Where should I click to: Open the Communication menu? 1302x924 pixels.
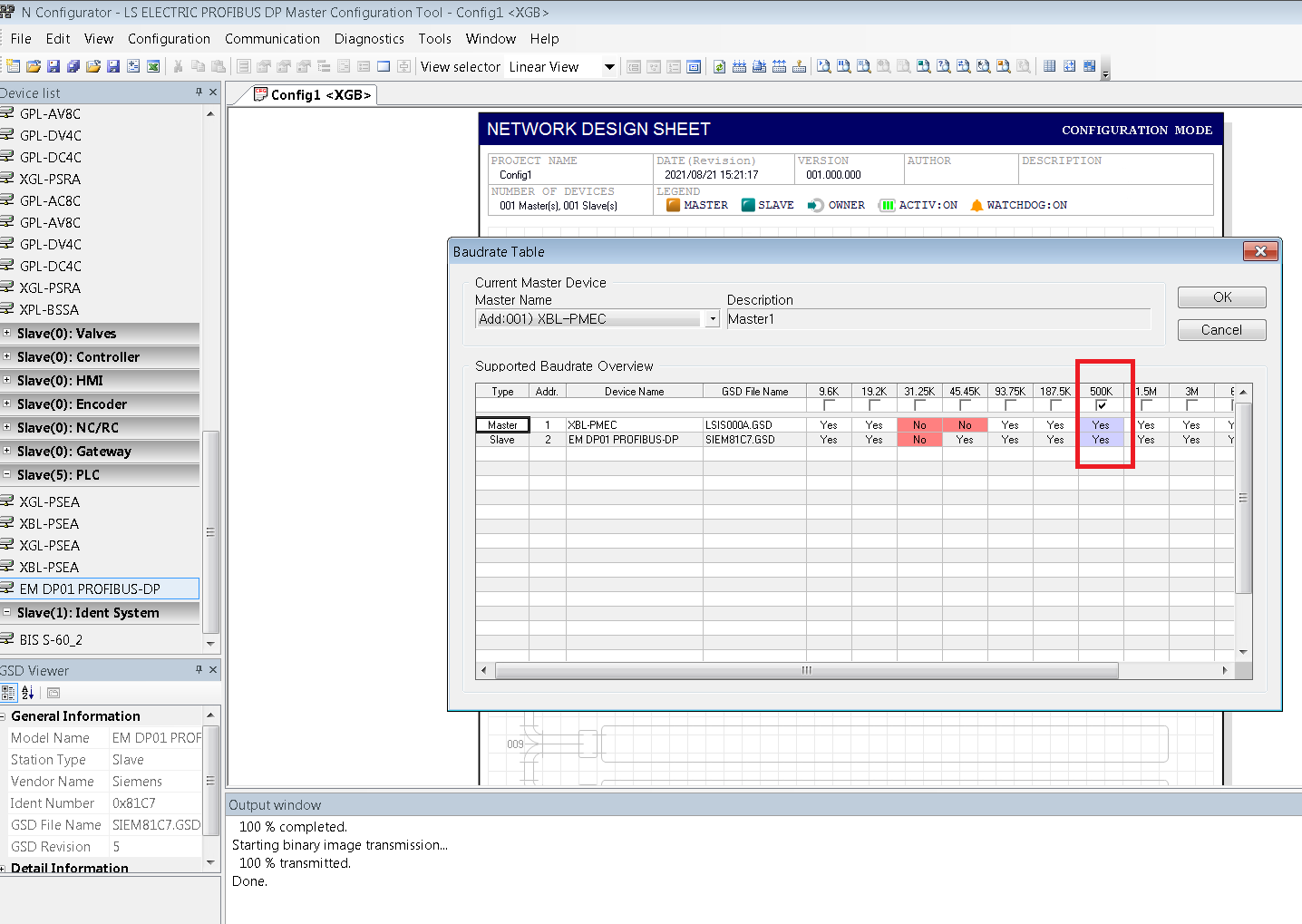[272, 39]
